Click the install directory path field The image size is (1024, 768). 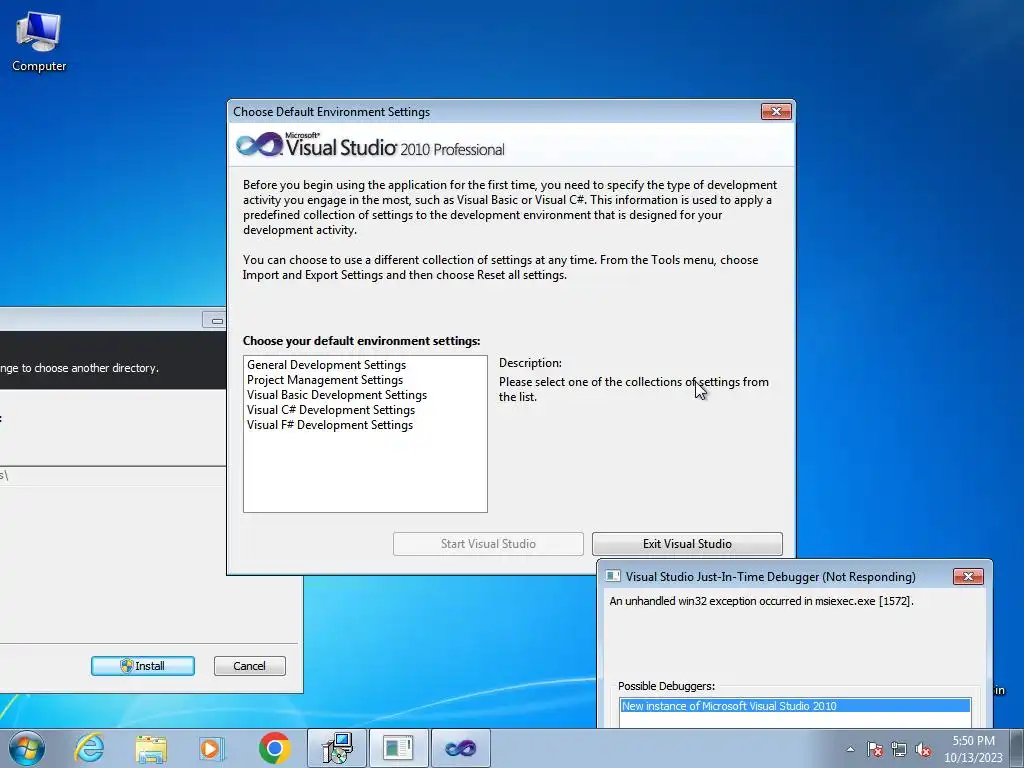tap(112, 475)
